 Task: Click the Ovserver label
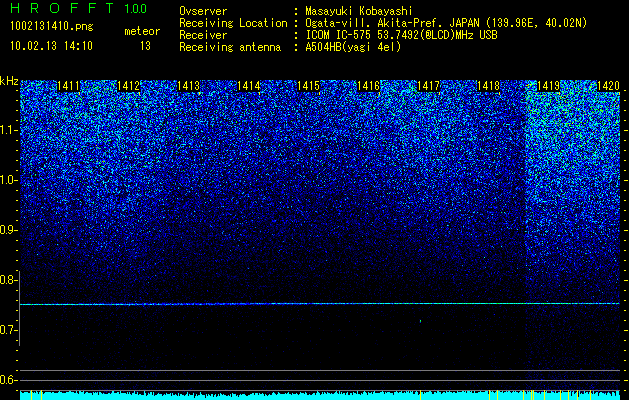point(203,11)
